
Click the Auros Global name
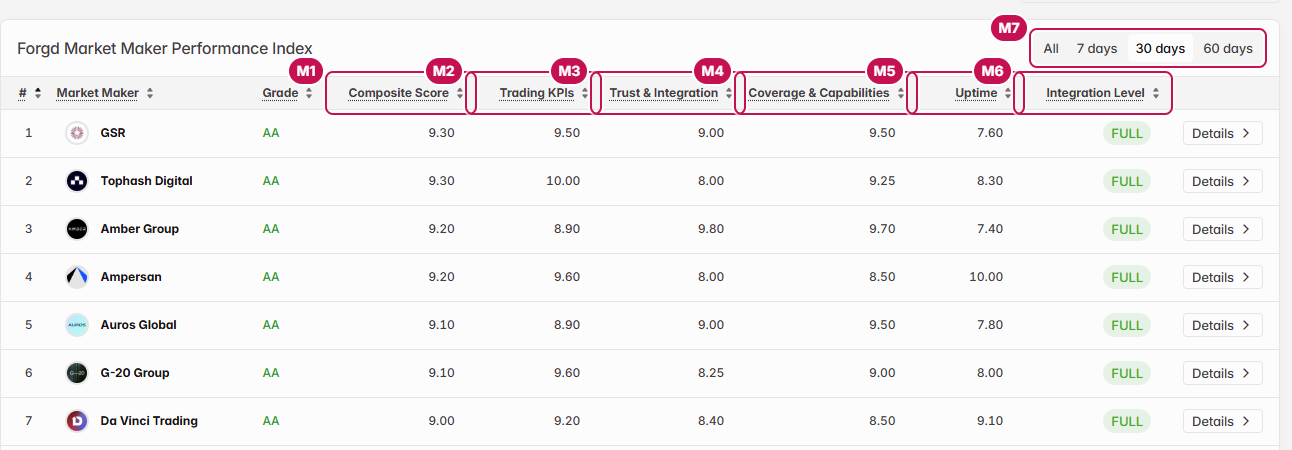(139, 325)
